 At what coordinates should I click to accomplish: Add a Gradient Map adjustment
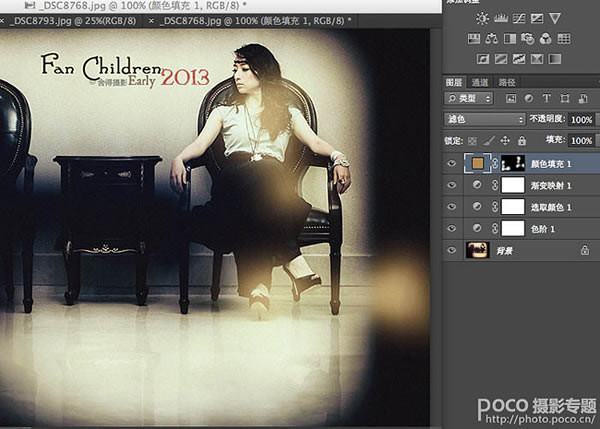pyautogui.click(x=555, y=59)
